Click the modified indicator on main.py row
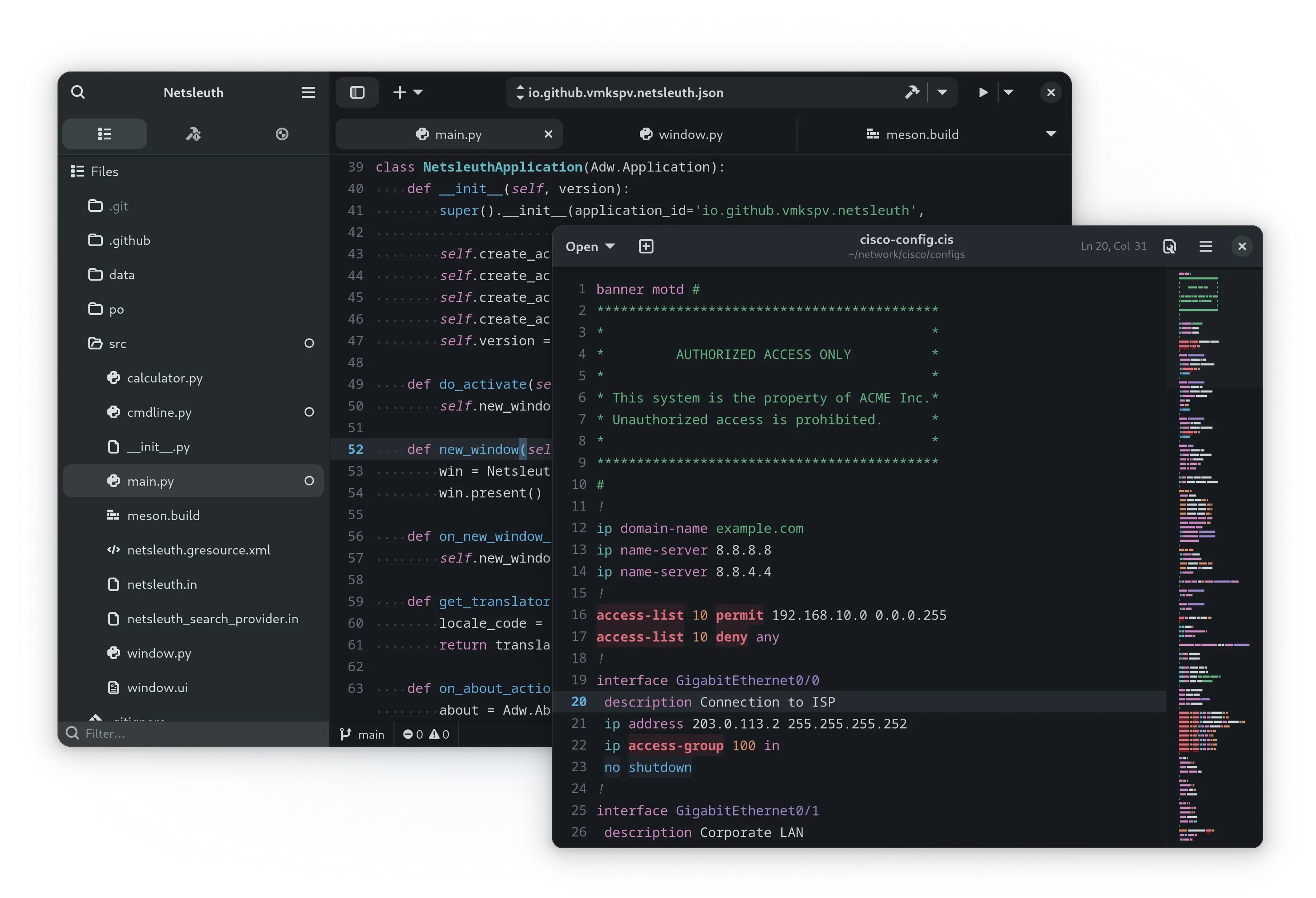The image size is (1316, 898). pyautogui.click(x=309, y=481)
